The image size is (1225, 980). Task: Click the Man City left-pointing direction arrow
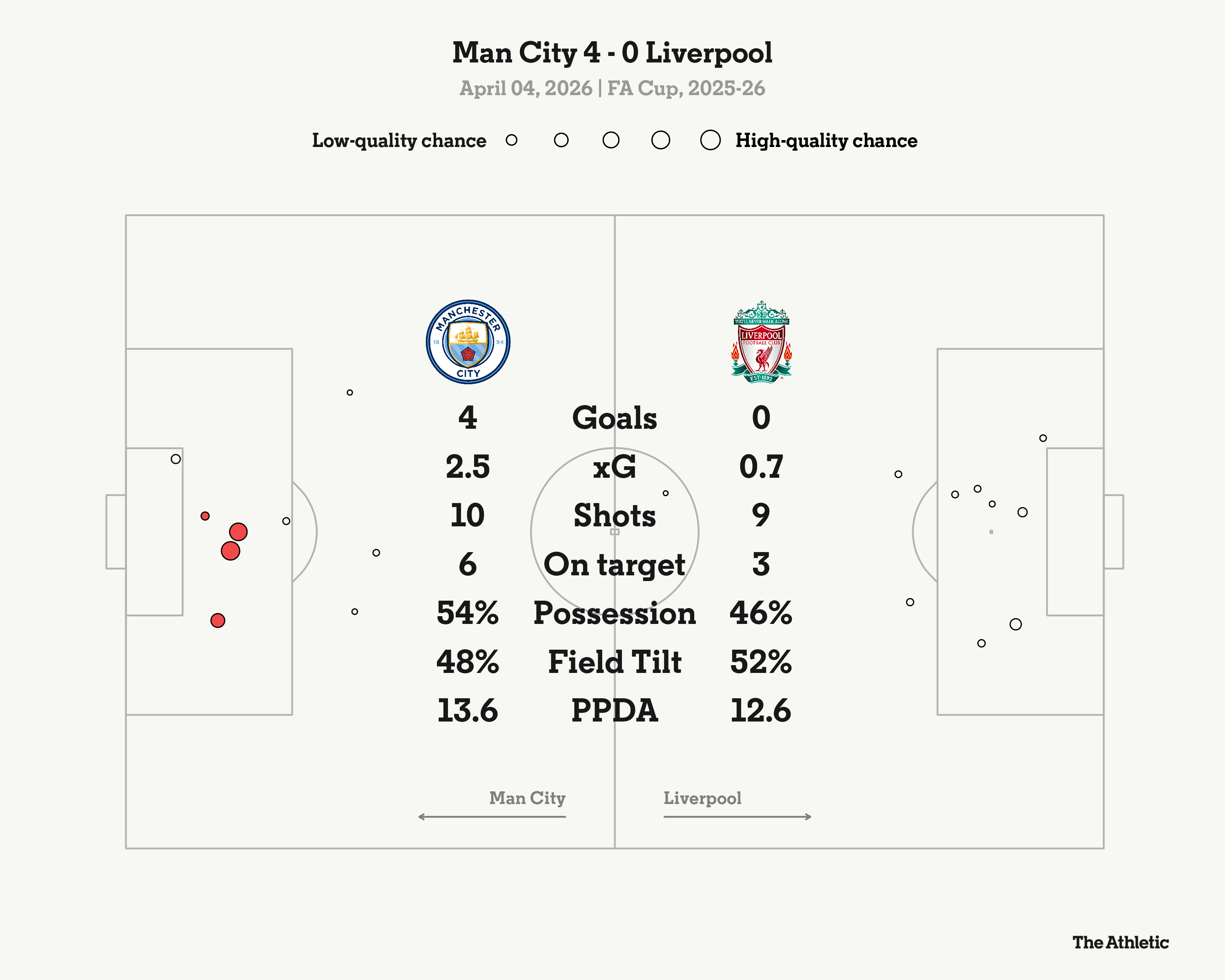pyautogui.click(x=492, y=816)
